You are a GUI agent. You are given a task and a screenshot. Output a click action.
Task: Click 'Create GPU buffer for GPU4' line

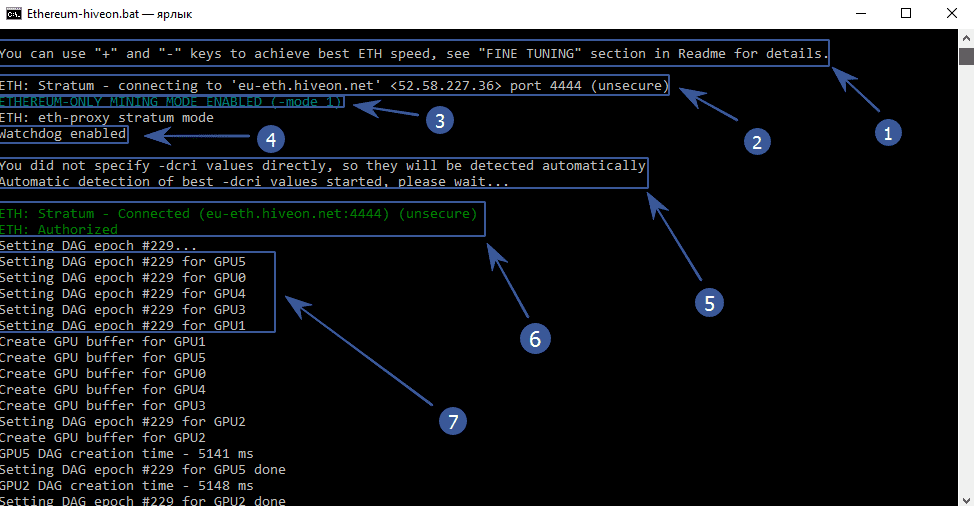(102, 390)
